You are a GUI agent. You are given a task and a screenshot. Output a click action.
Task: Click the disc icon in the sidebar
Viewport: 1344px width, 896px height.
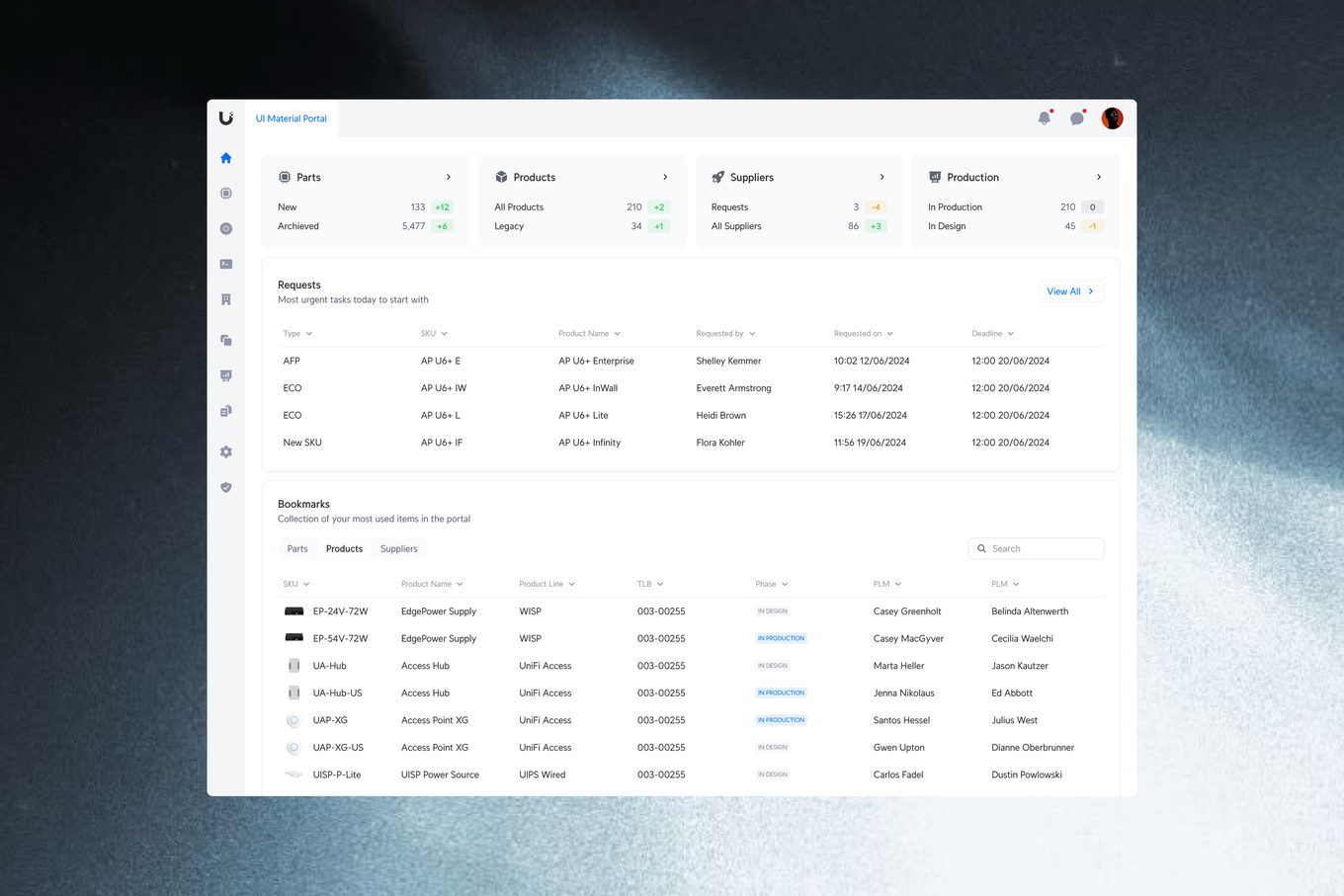point(226,228)
